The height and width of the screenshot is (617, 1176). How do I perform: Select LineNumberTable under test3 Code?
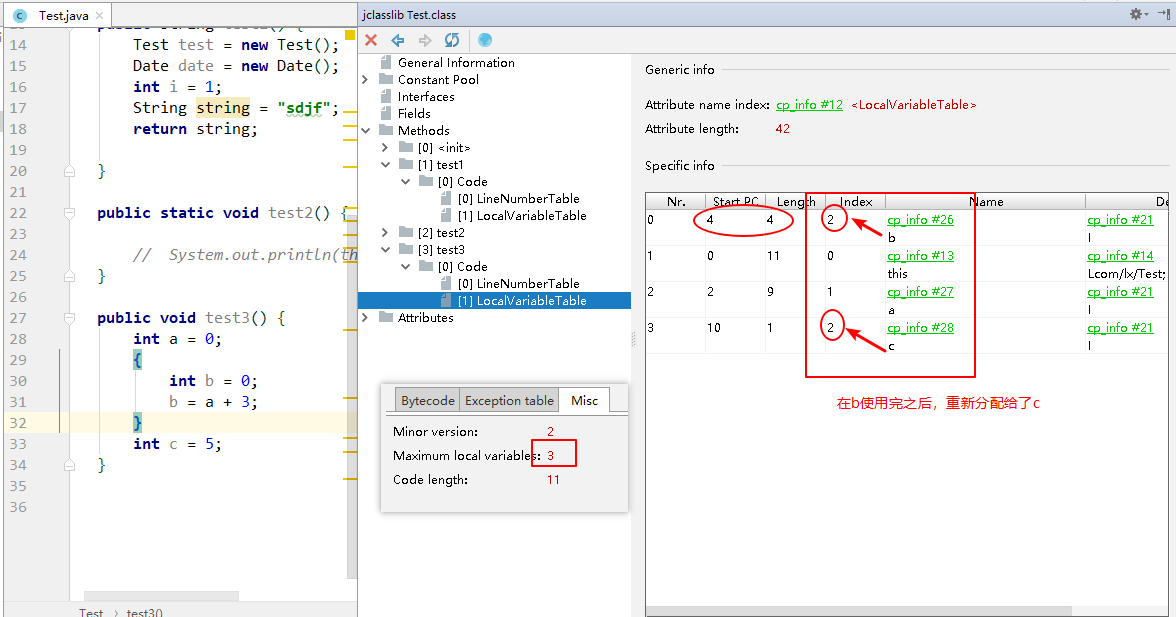(x=518, y=283)
